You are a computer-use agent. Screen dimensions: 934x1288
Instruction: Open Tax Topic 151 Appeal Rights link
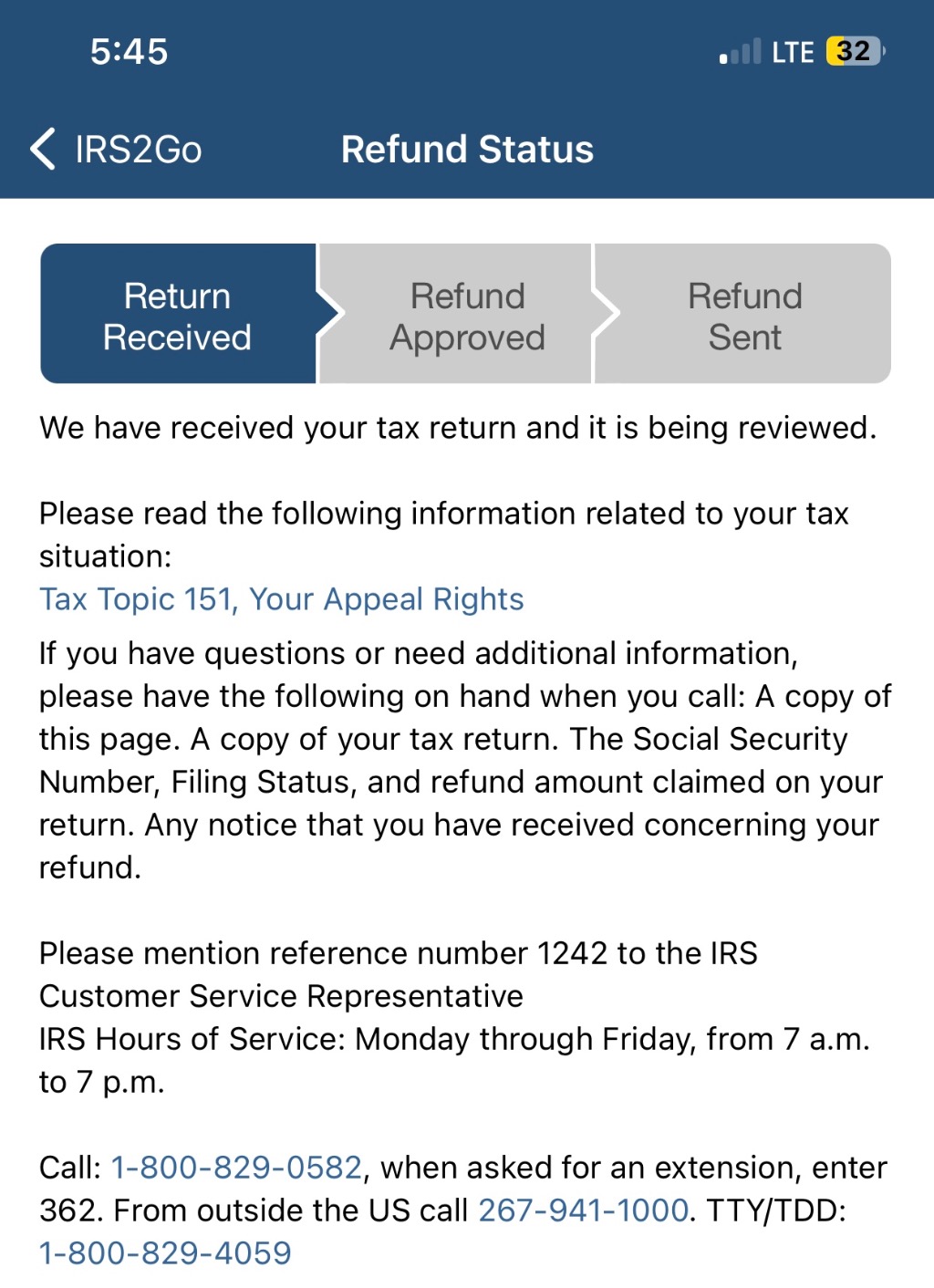click(x=282, y=599)
